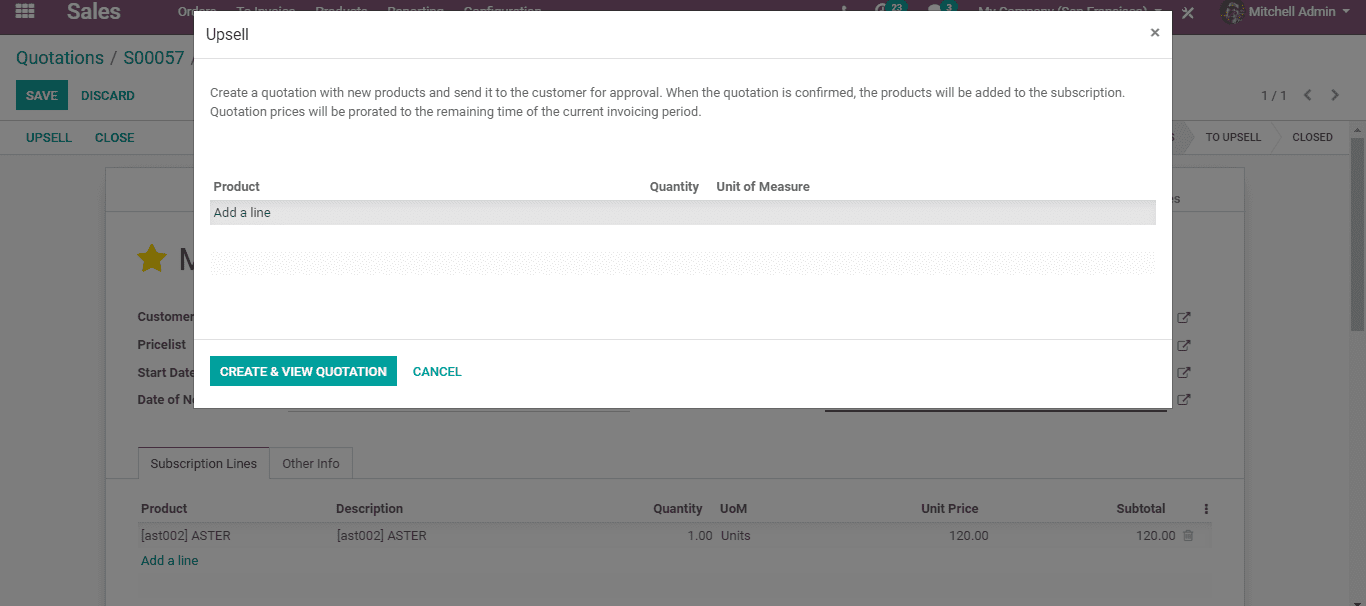Open last external link icon on right
Viewport: 1366px width, 606px height.
click(x=1184, y=400)
